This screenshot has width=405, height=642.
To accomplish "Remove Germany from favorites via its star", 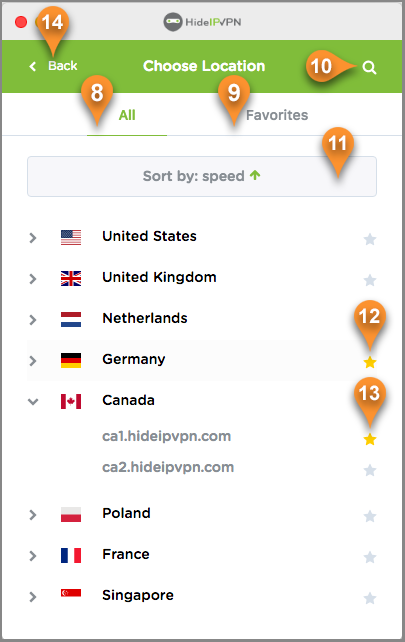I will [370, 362].
